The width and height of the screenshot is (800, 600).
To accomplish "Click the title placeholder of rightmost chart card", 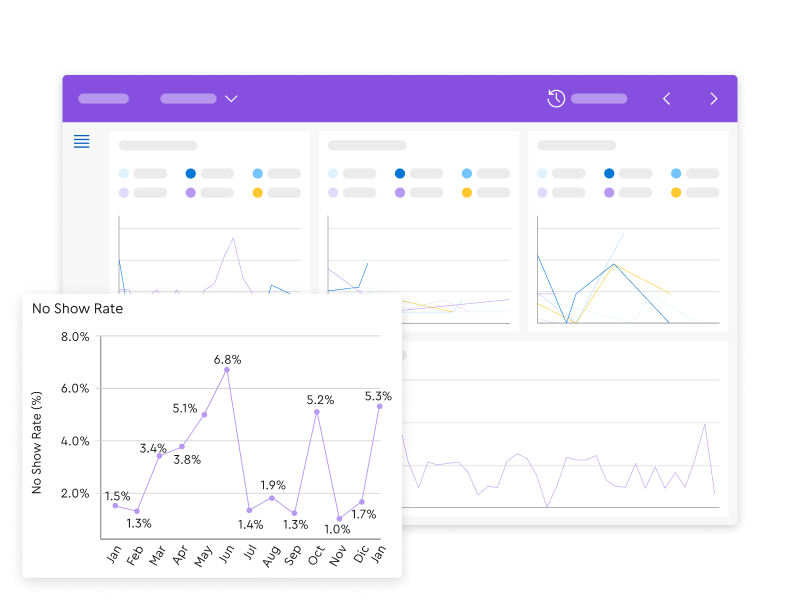I will (577, 145).
